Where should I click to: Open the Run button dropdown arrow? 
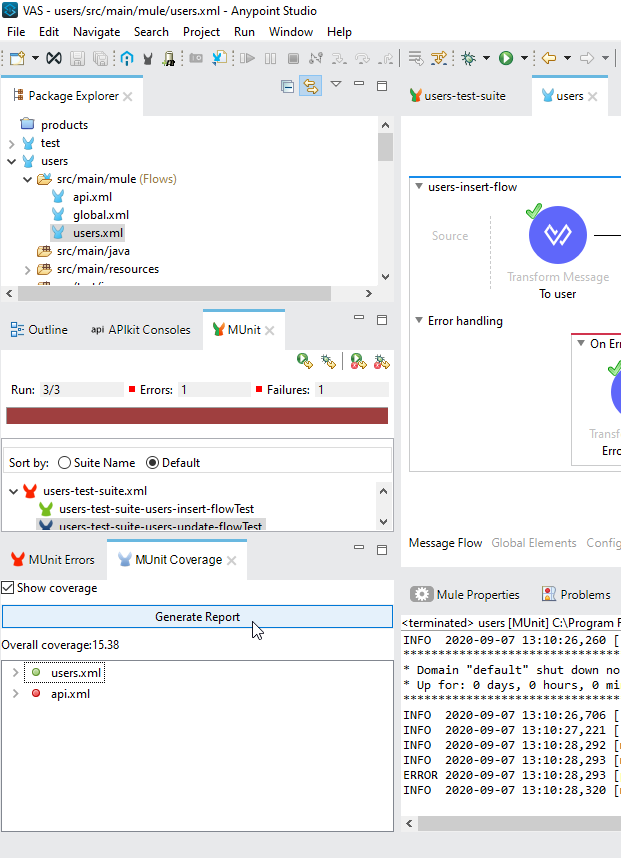click(x=524, y=58)
